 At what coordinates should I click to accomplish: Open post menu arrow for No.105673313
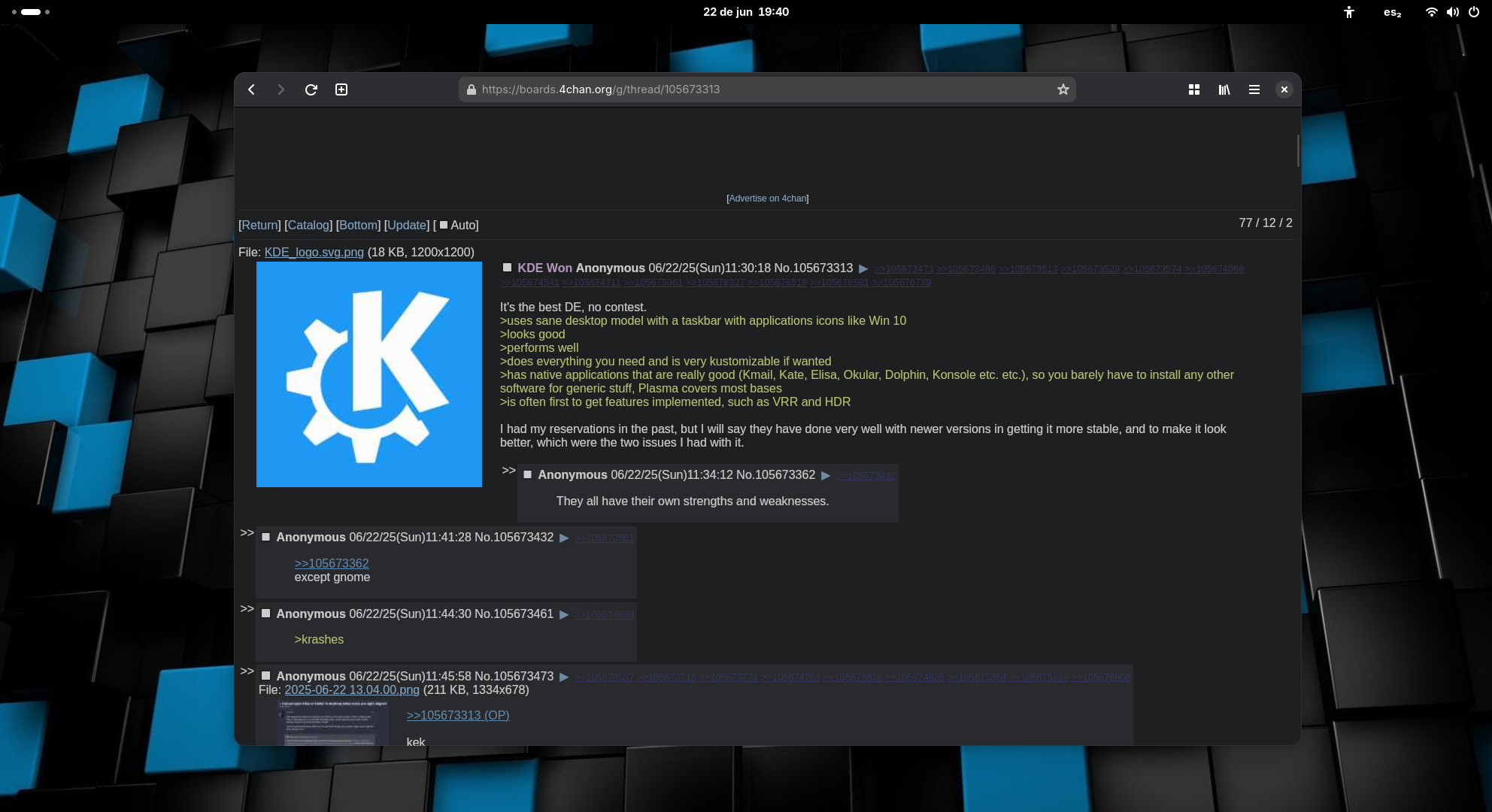coord(863,268)
